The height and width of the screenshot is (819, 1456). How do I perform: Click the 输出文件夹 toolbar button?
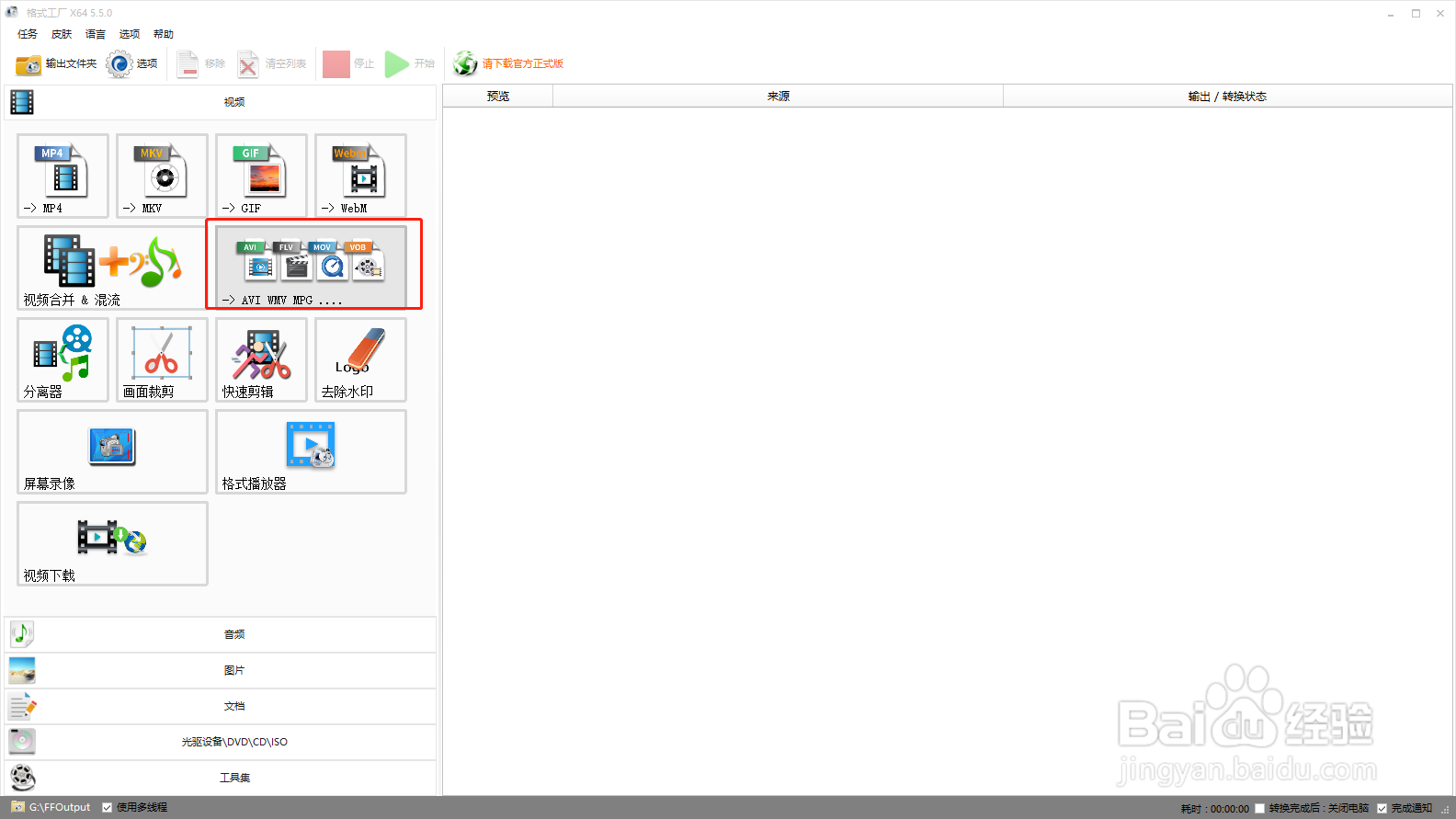pyautogui.click(x=56, y=63)
